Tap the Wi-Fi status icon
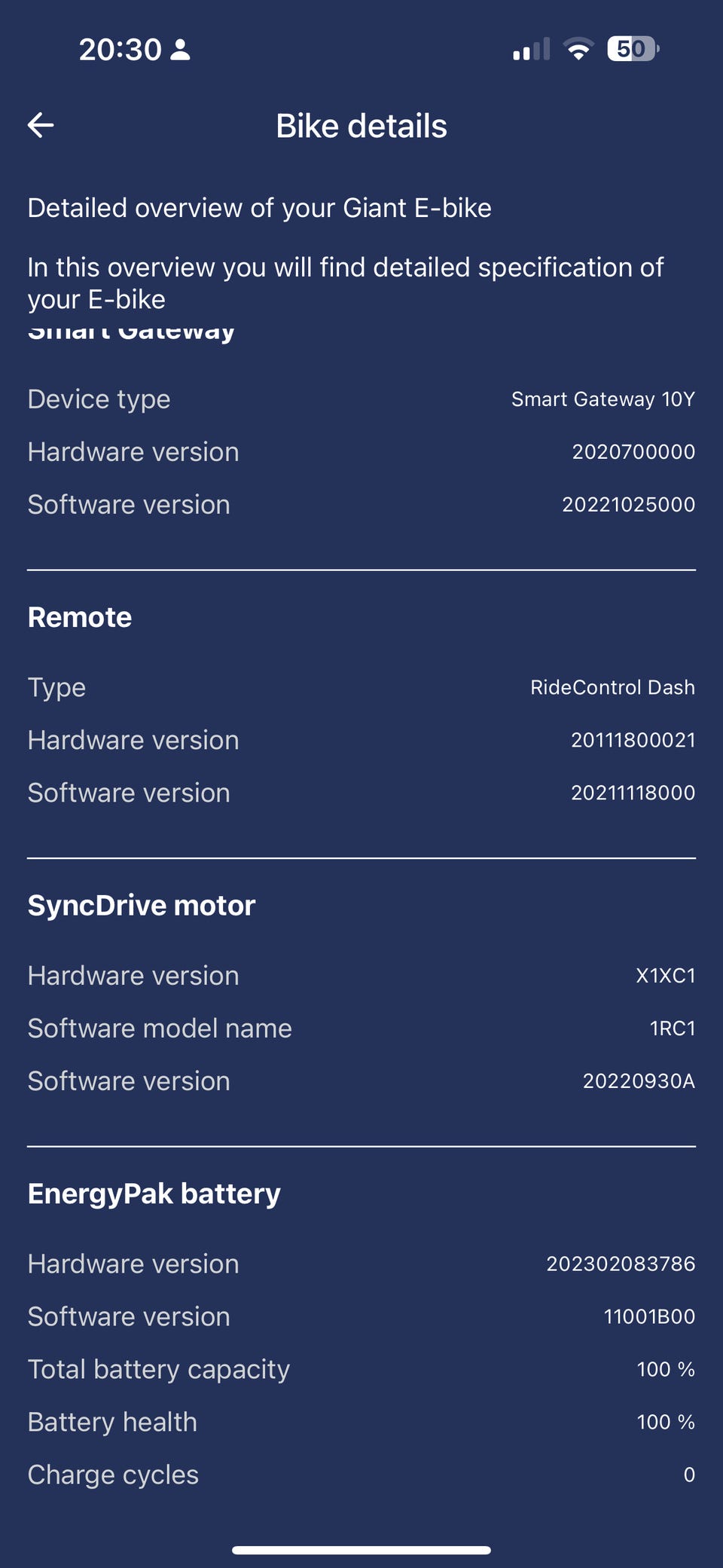 578,49
